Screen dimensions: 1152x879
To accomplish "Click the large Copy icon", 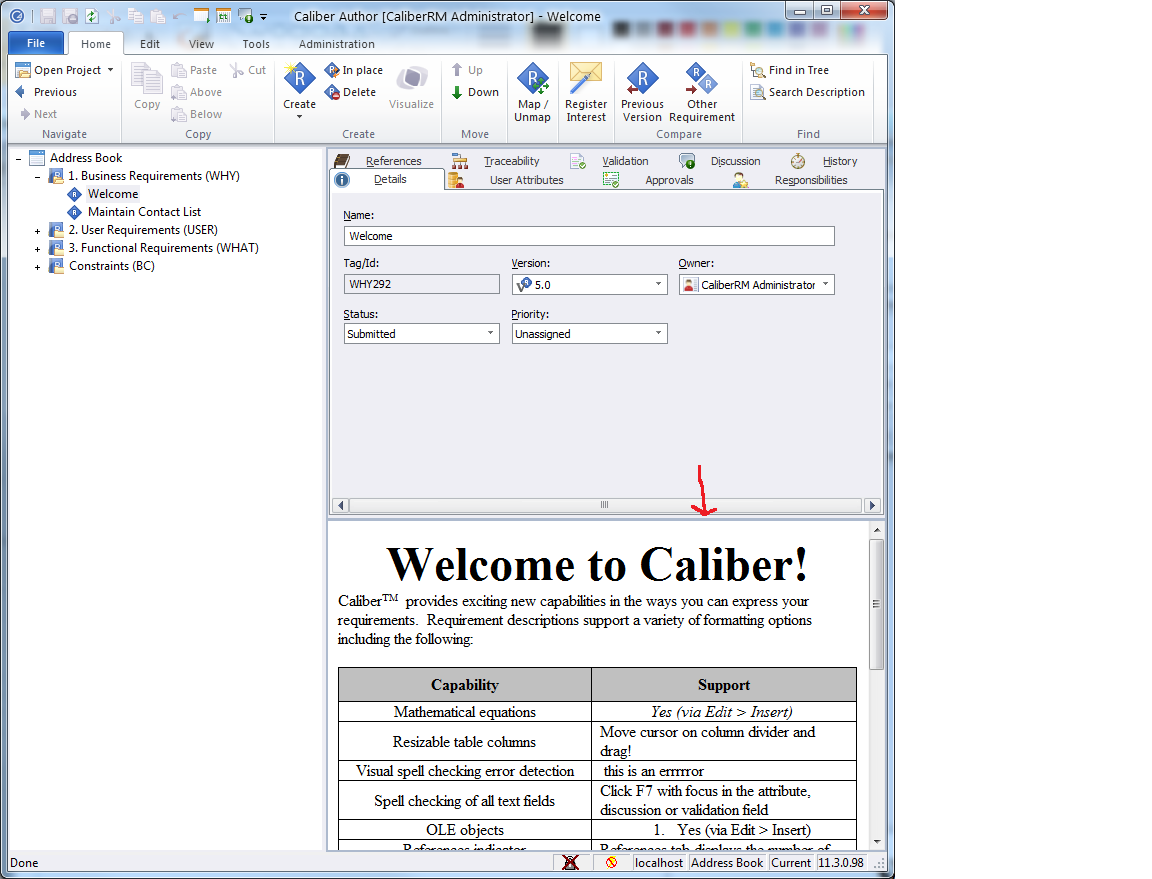I will tap(147, 79).
